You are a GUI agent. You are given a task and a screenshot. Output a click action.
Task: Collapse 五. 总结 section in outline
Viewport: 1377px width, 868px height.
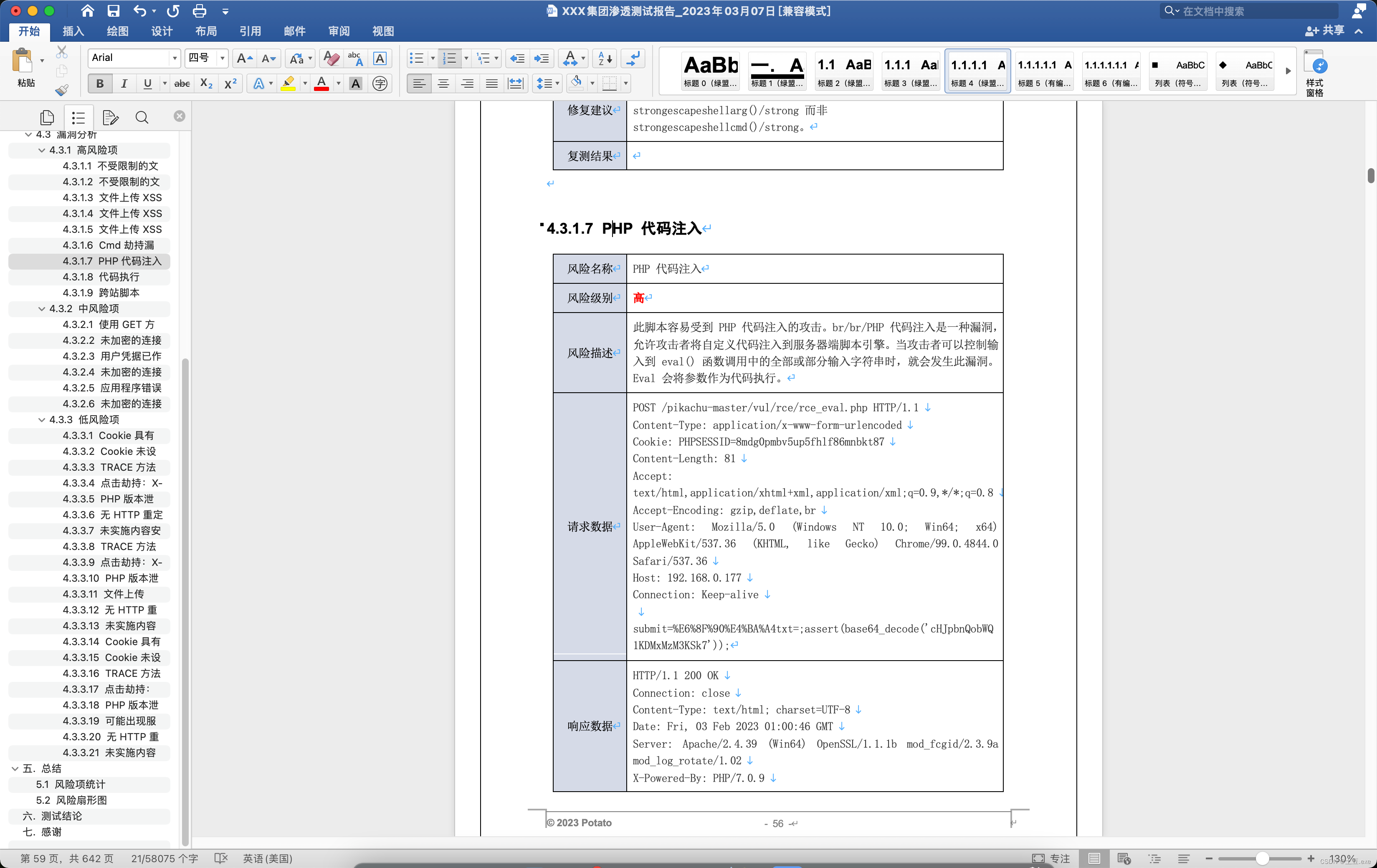pyautogui.click(x=15, y=769)
